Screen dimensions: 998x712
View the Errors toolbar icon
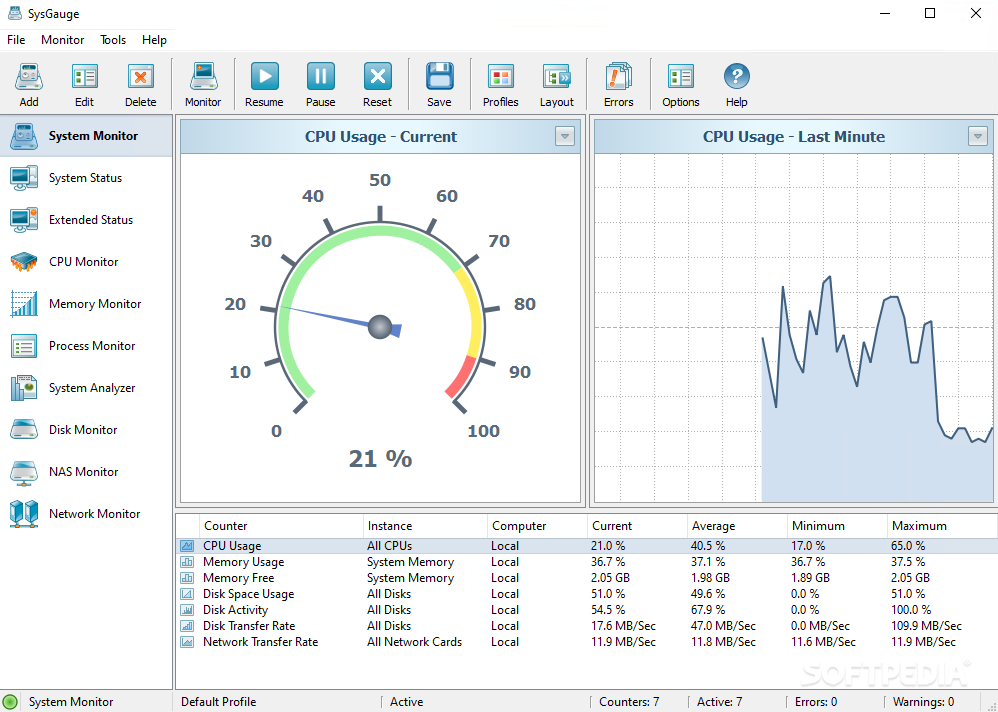click(x=618, y=84)
